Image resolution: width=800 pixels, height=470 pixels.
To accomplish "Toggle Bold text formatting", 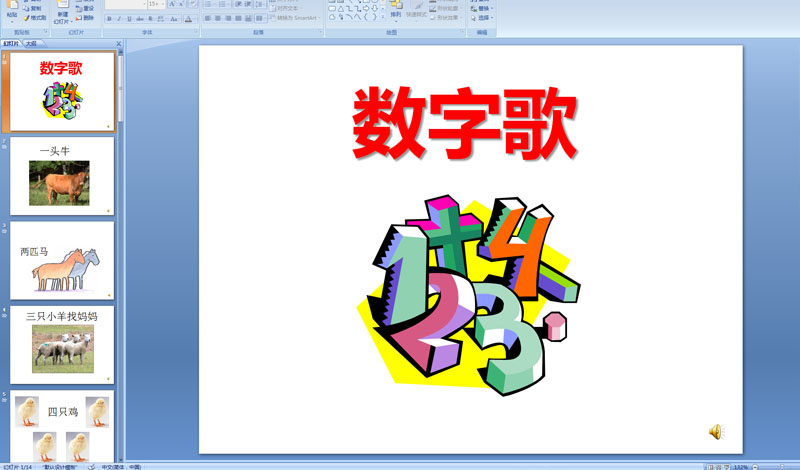I will tap(109, 18).
